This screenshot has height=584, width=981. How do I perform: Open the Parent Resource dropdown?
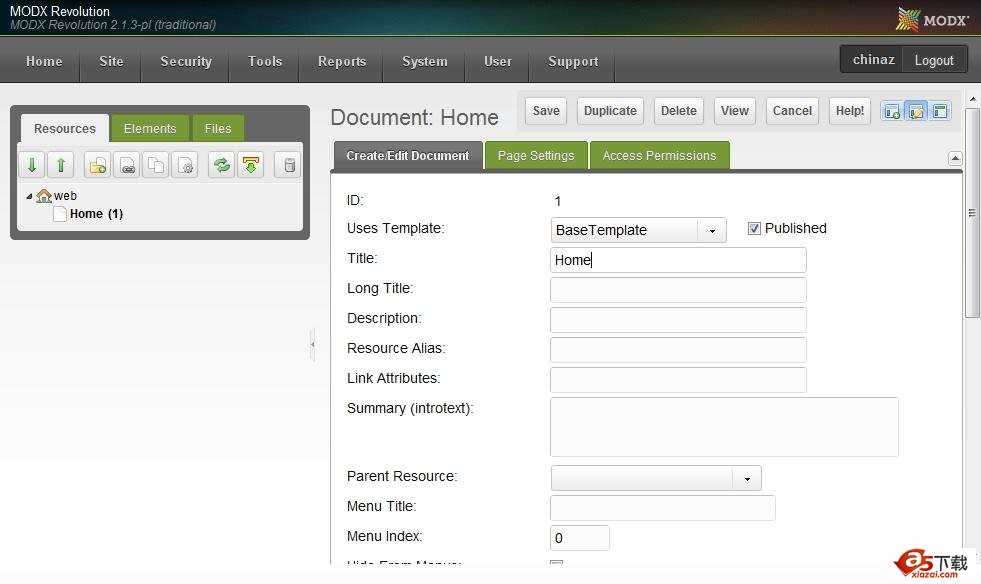click(x=746, y=478)
